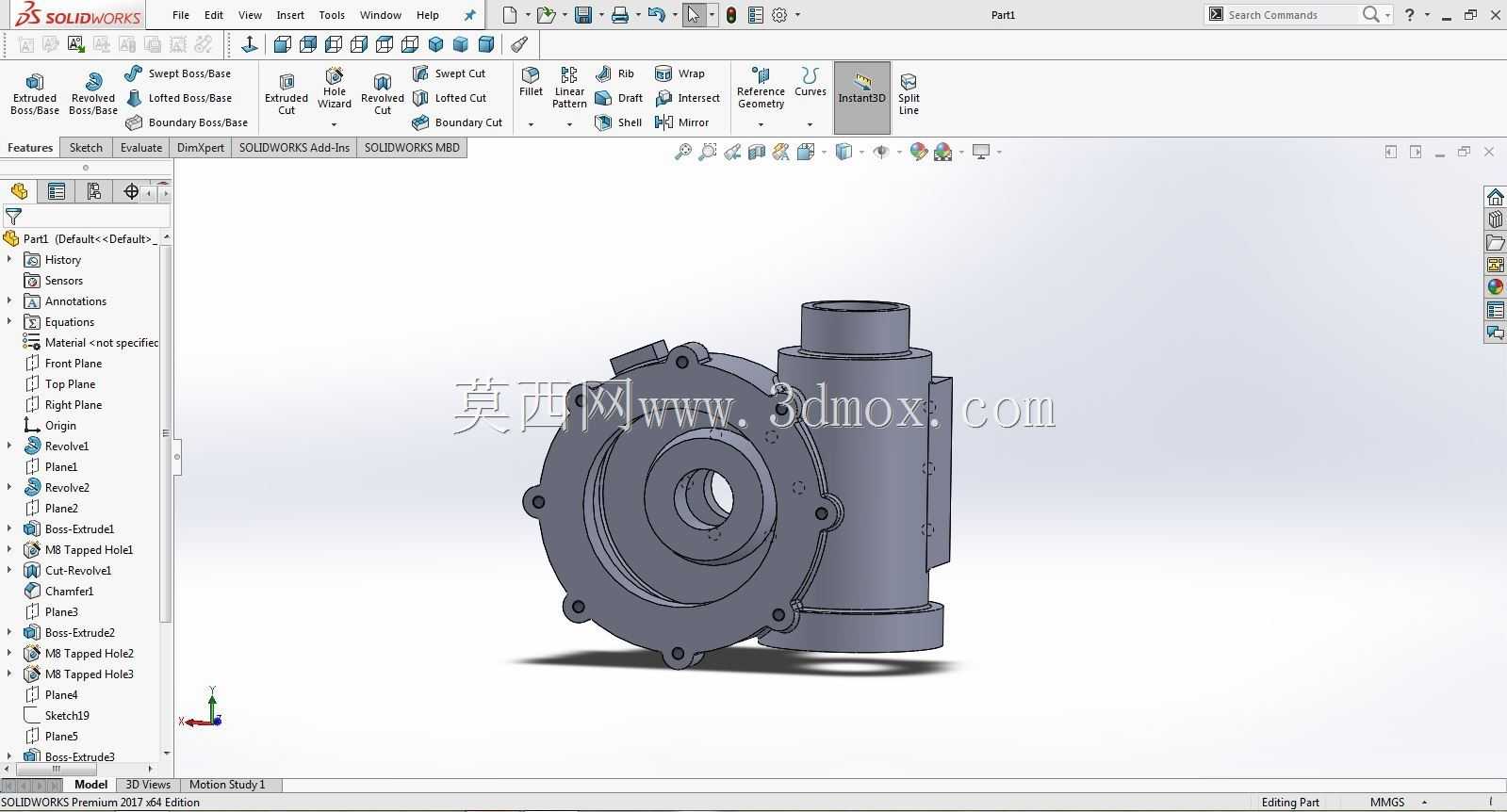Choose Swept Boss/Base feature
This screenshot has height=812, width=1507.
tap(177, 73)
